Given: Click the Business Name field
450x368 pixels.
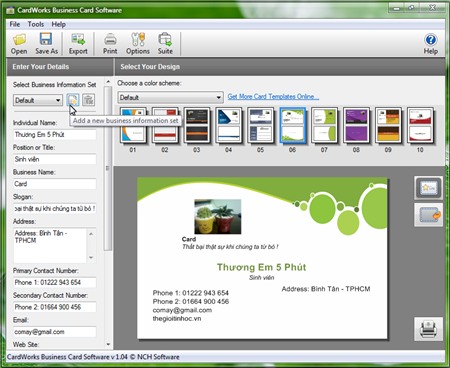Looking at the screenshot, I should click(x=55, y=184).
